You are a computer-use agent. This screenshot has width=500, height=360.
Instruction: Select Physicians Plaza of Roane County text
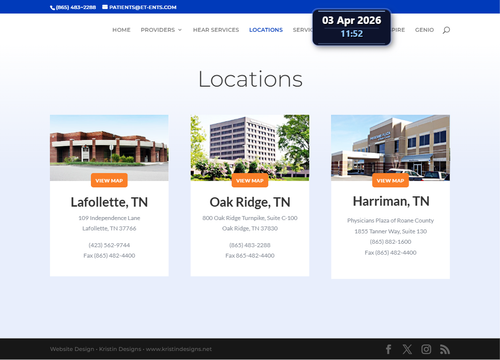click(x=390, y=221)
